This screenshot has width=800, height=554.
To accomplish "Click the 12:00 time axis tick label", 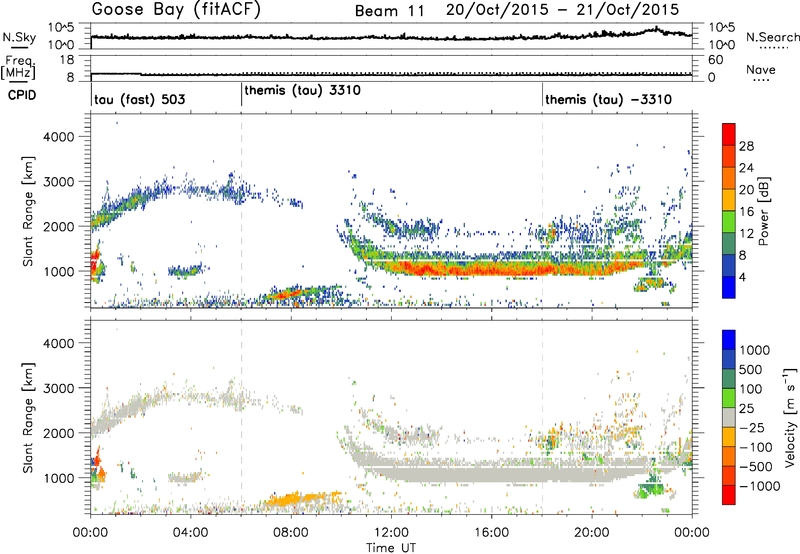I will 391,533.
